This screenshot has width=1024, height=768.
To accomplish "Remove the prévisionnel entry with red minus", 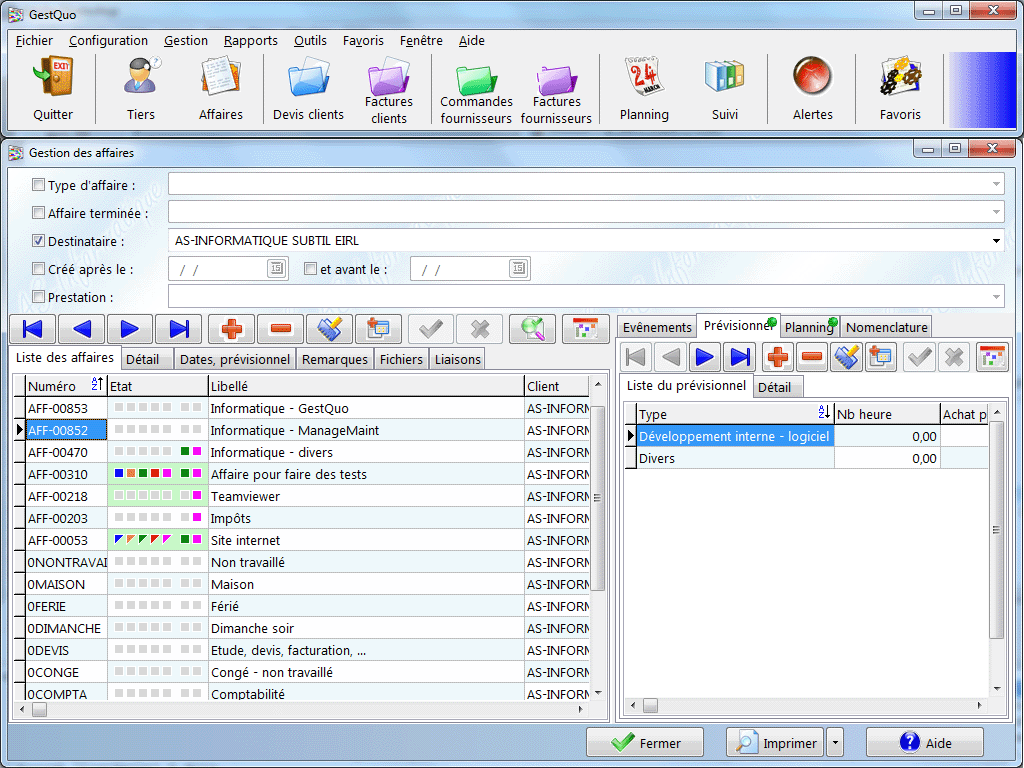I will pyautogui.click(x=812, y=357).
